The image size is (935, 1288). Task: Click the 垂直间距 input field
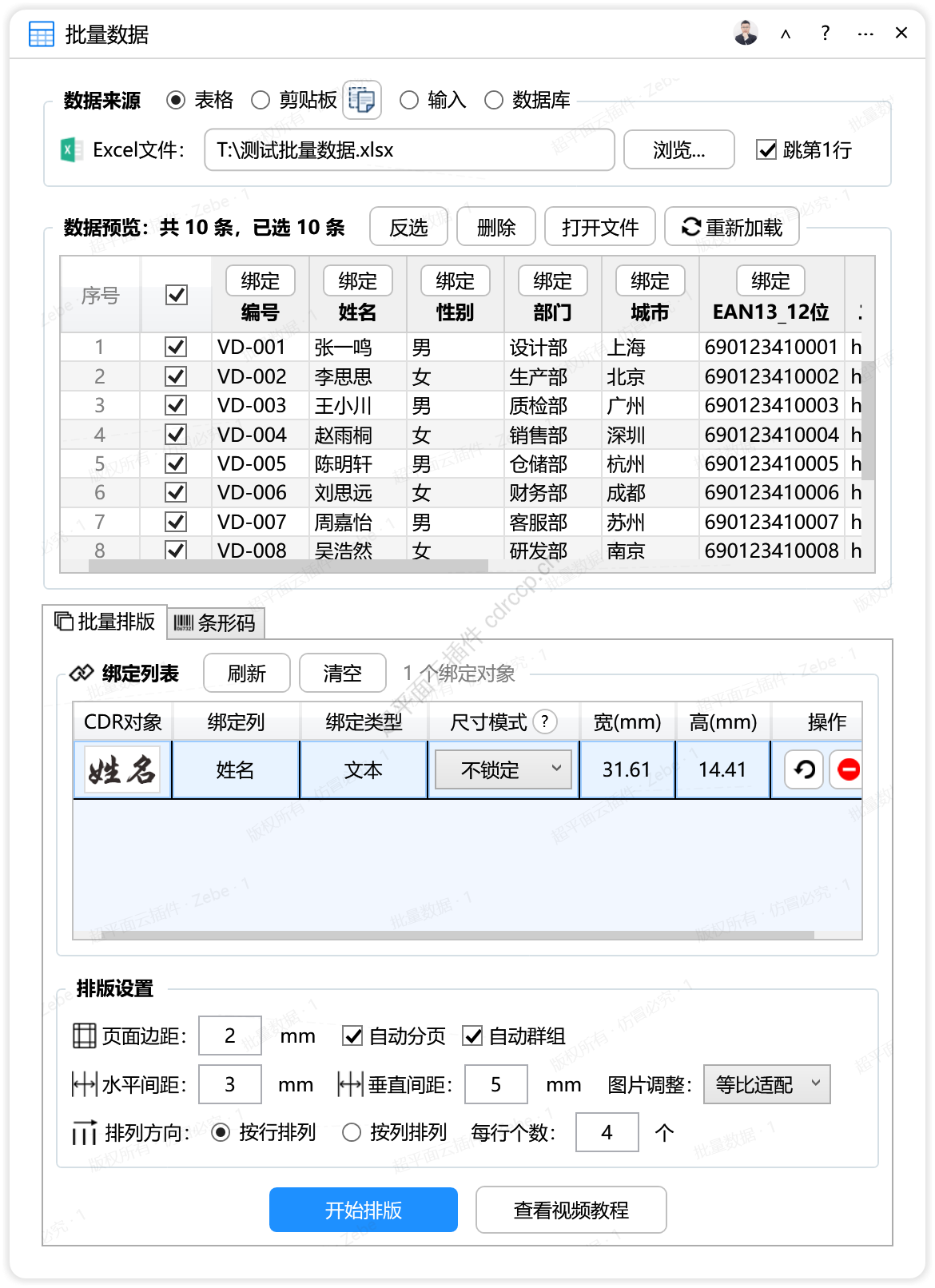coord(496,1084)
